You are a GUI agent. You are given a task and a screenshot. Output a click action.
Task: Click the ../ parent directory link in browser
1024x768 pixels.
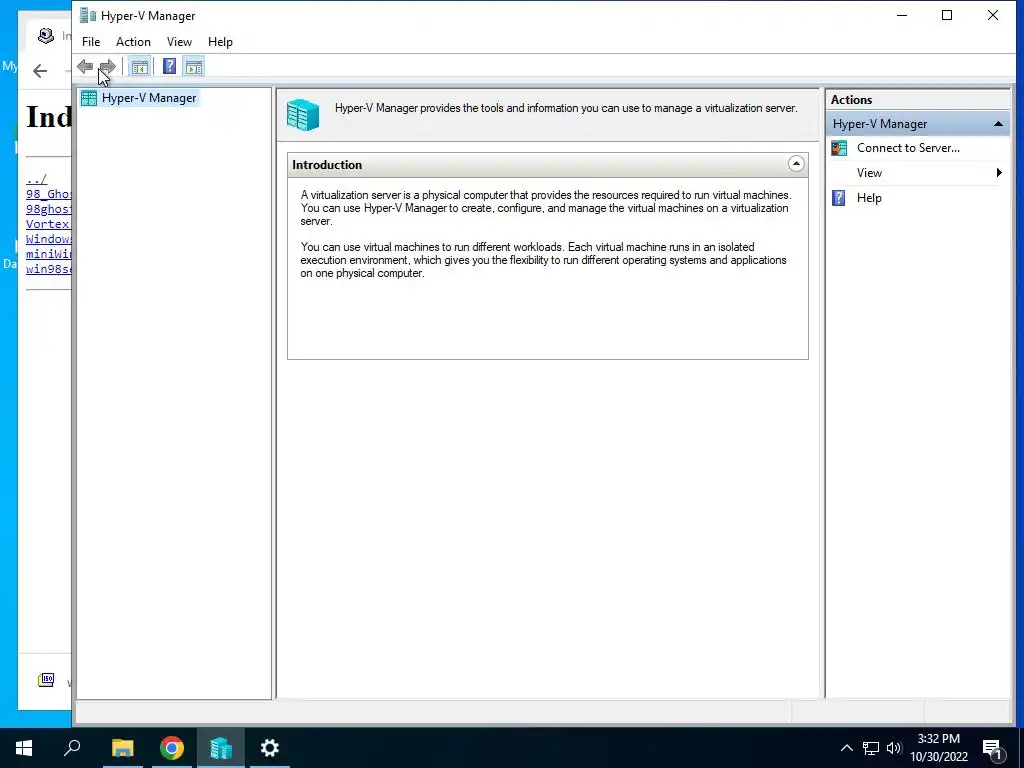point(37,178)
